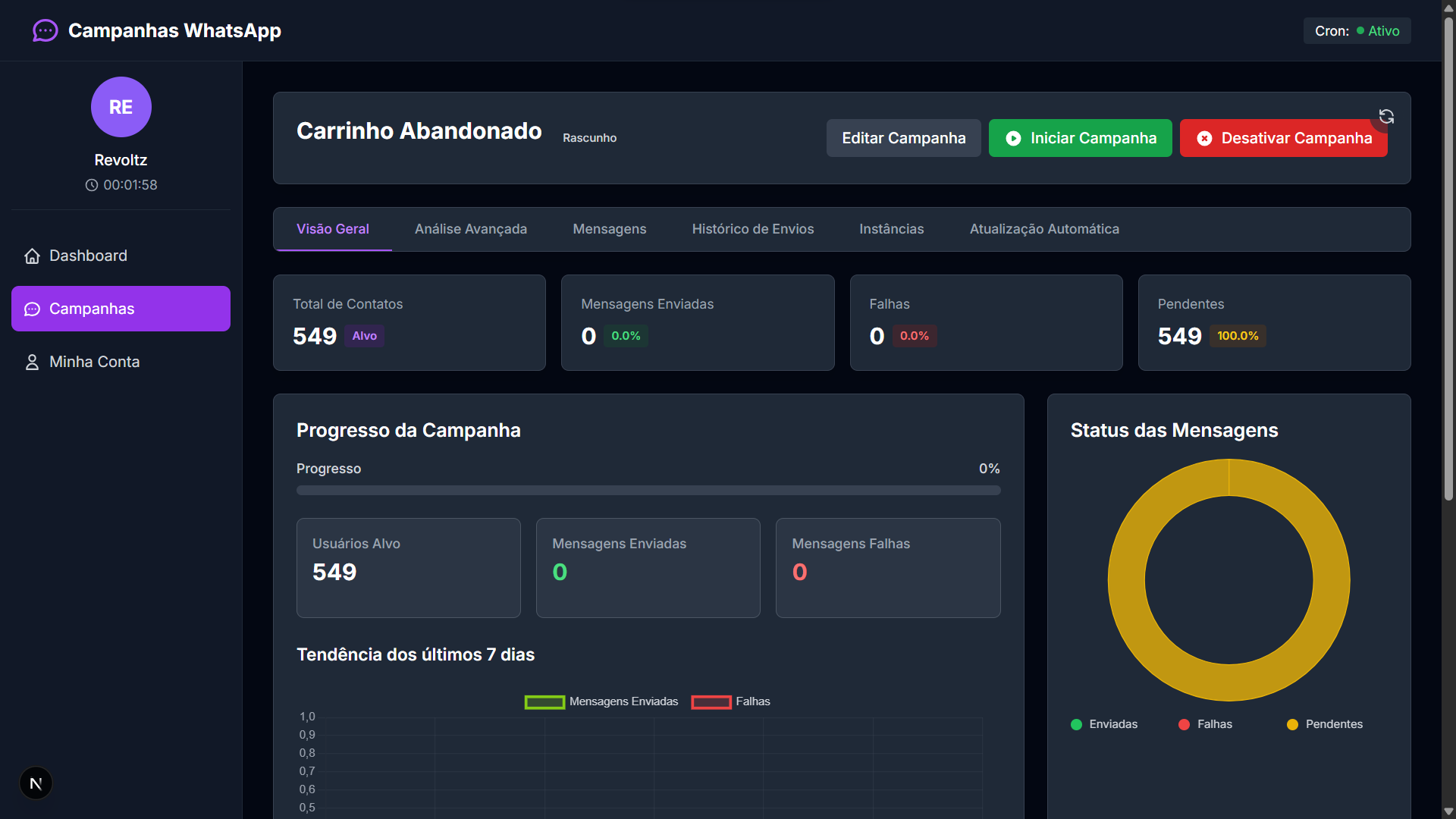Select the Instâncias tab

click(892, 229)
